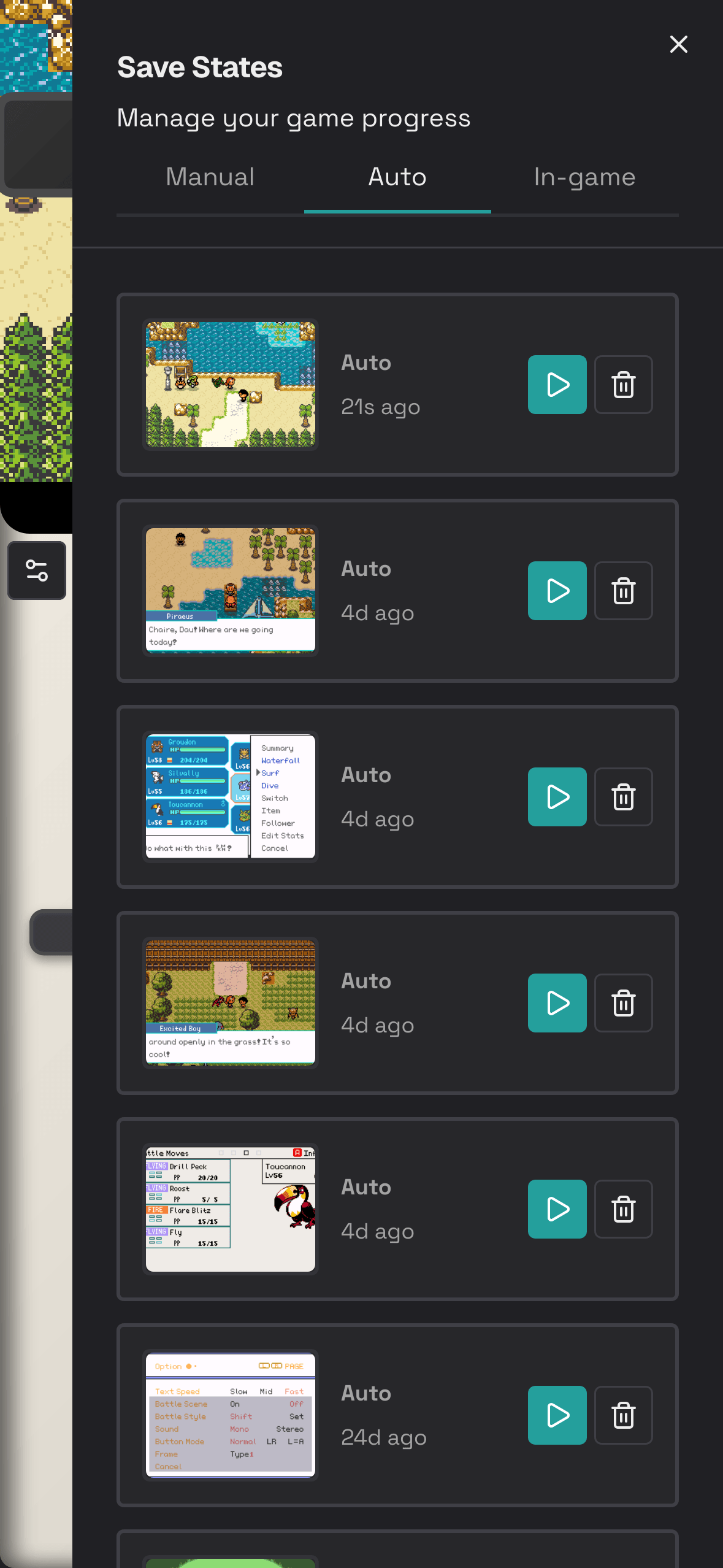The height and width of the screenshot is (1568, 723).
Task: Load the 24d ago options save state
Action: 557,1415
